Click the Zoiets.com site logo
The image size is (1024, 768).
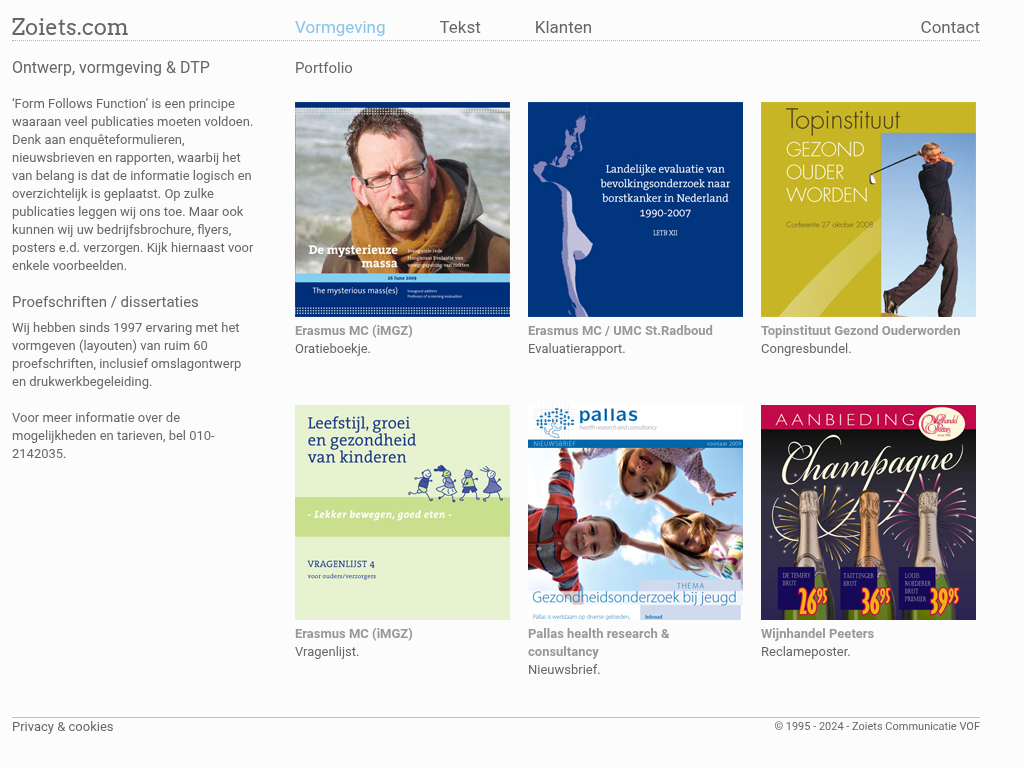[70, 27]
